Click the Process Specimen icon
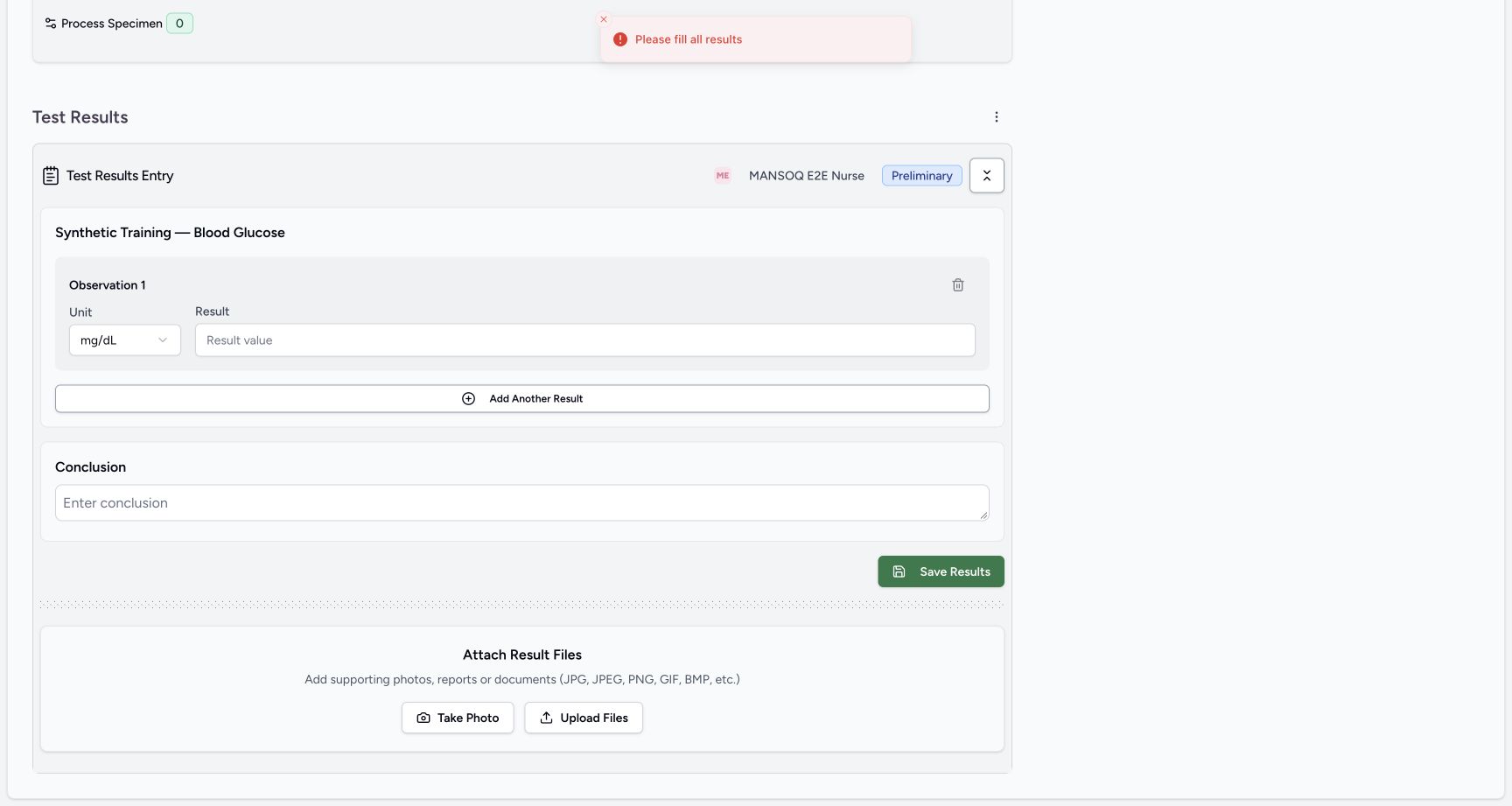The height and width of the screenshot is (806, 1512). click(51, 24)
